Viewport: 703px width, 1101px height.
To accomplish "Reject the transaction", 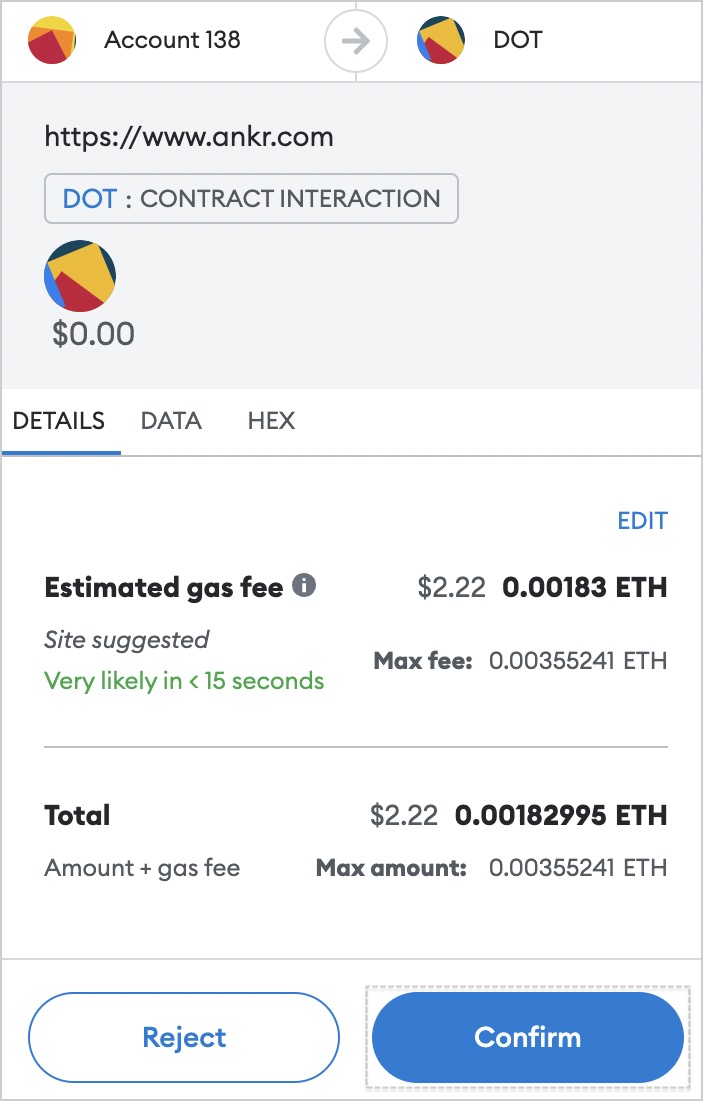I will 184,1037.
